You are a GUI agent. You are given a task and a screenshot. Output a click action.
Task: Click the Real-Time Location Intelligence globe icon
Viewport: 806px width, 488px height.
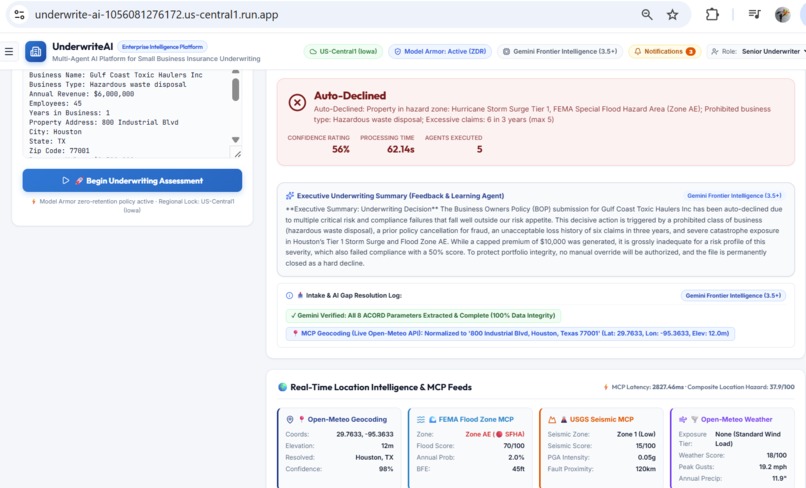tap(282, 387)
